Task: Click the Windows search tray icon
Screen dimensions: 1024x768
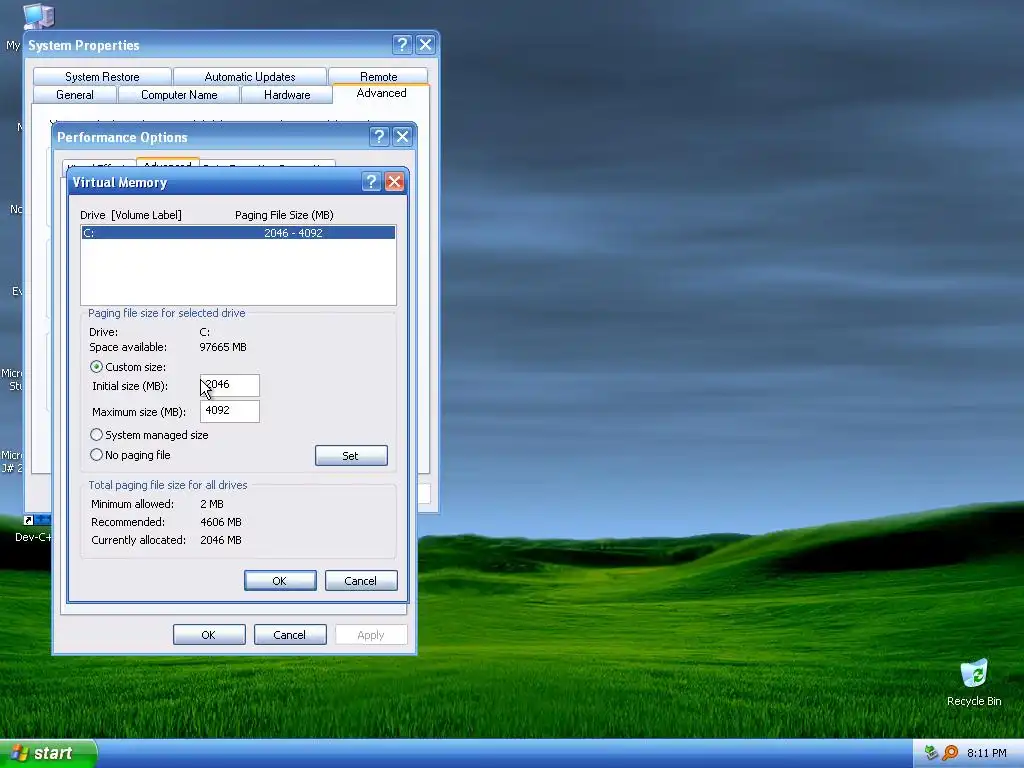Action: click(950, 753)
